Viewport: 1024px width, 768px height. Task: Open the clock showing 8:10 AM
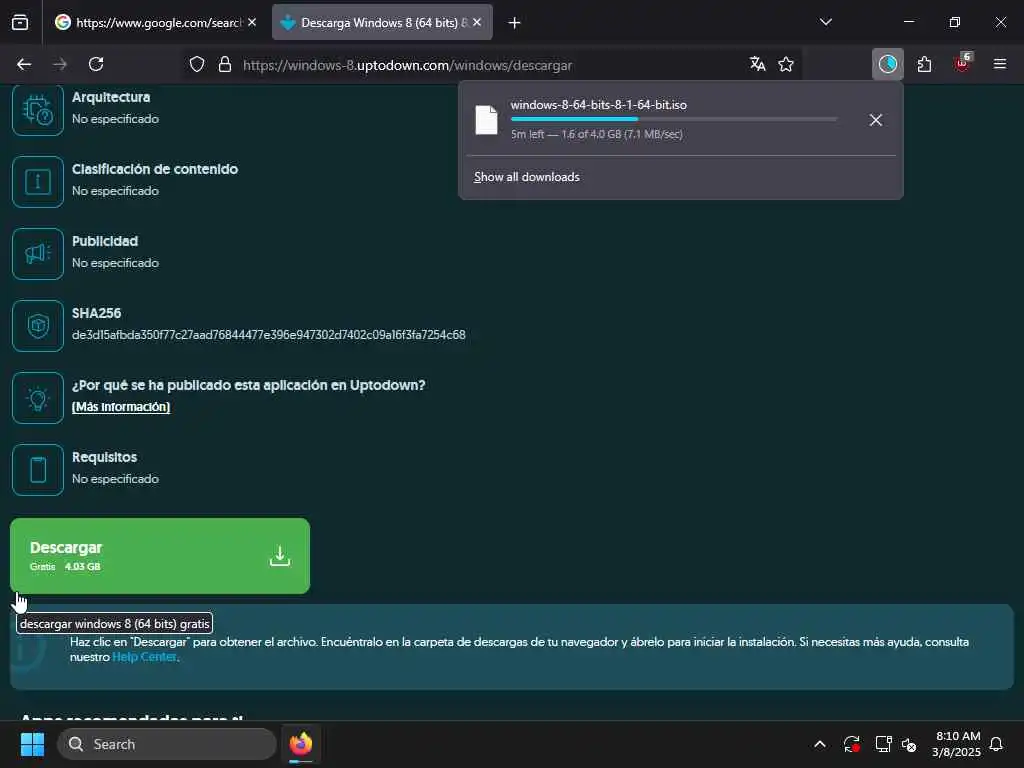(x=956, y=744)
